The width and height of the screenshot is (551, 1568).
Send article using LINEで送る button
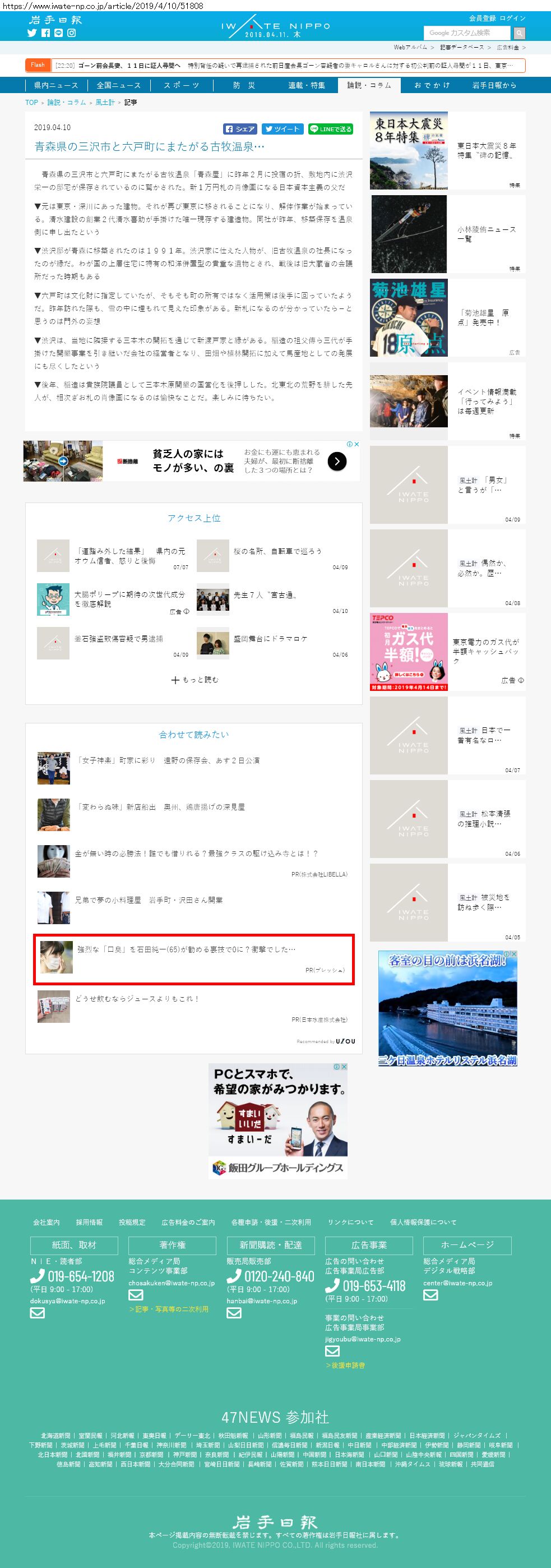tap(330, 129)
